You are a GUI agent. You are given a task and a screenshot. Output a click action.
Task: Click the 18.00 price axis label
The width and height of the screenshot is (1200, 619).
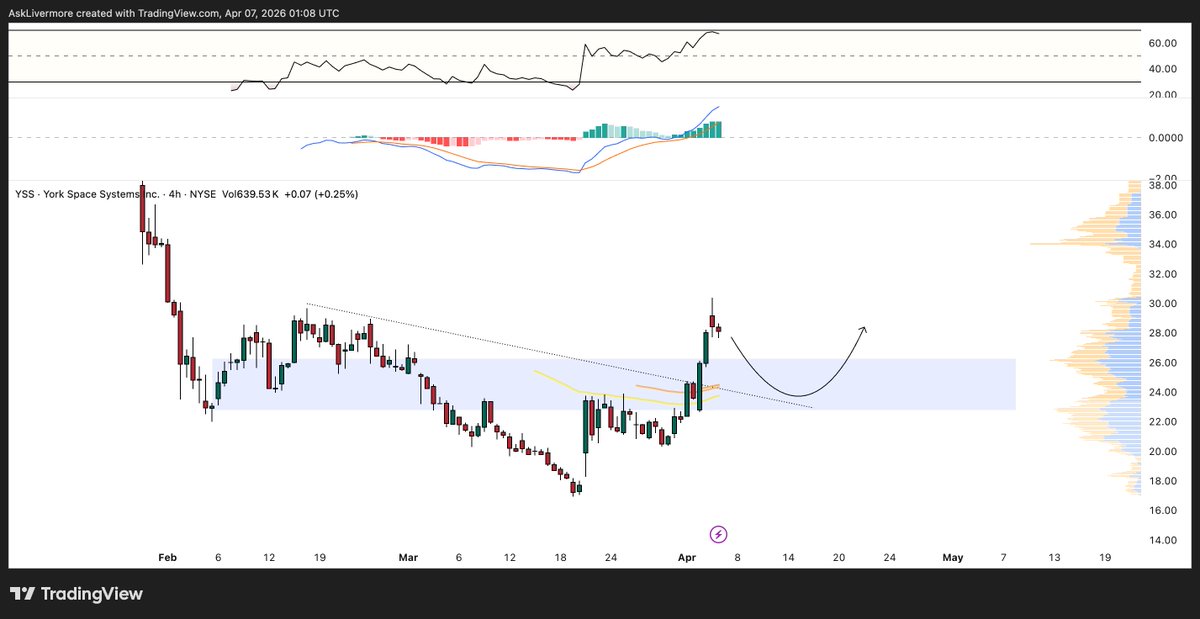tap(1161, 481)
